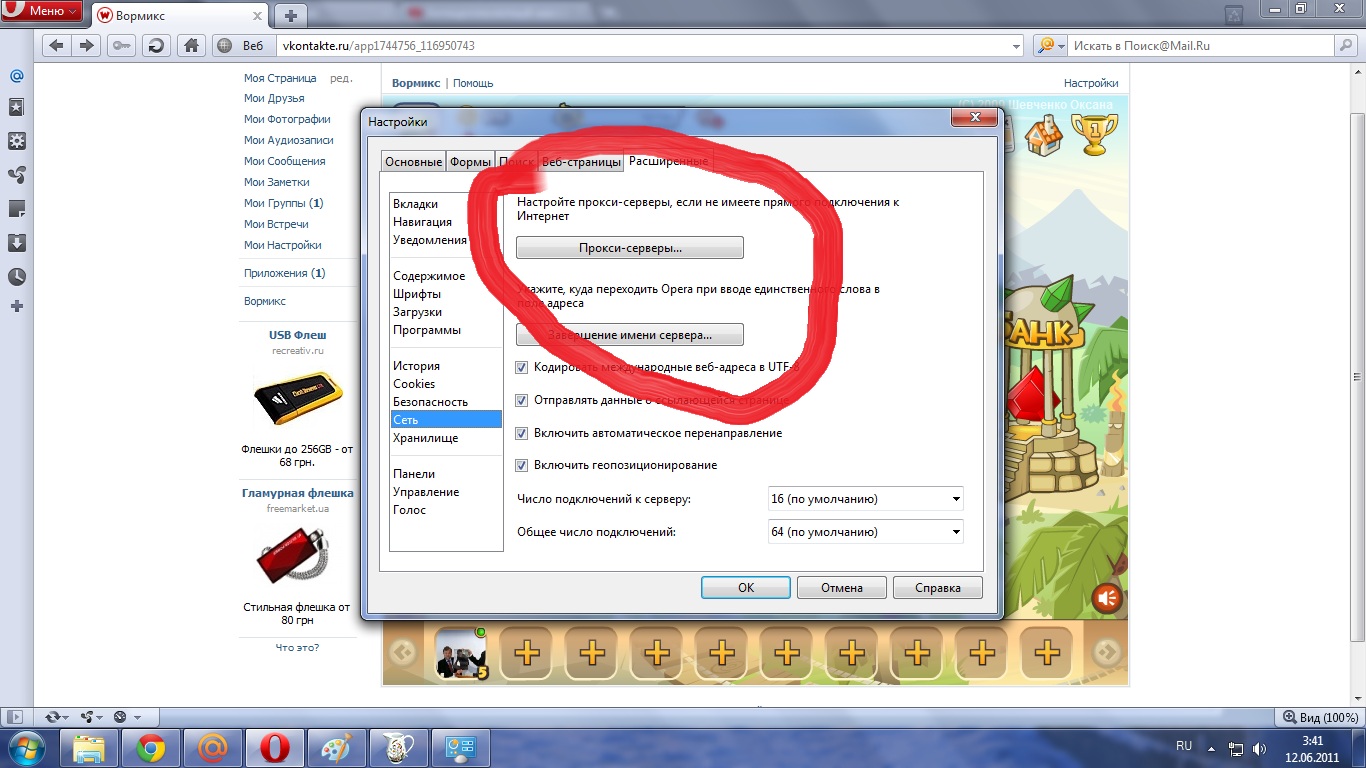Confirm settings with the OK button
This screenshot has width=1366, height=768.
click(745, 588)
